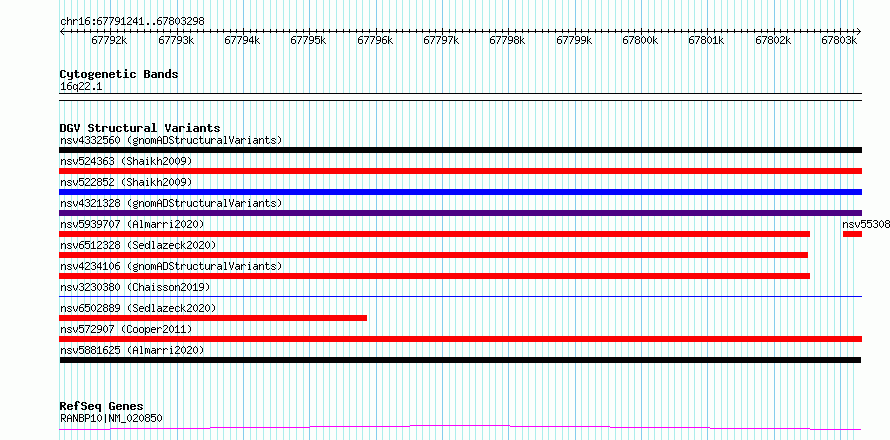This screenshot has width=890, height=440.
Task: Click the nsv4332560 gnomADStructuralVariants label
Action: pyautogui.click(x=171, y=140)
